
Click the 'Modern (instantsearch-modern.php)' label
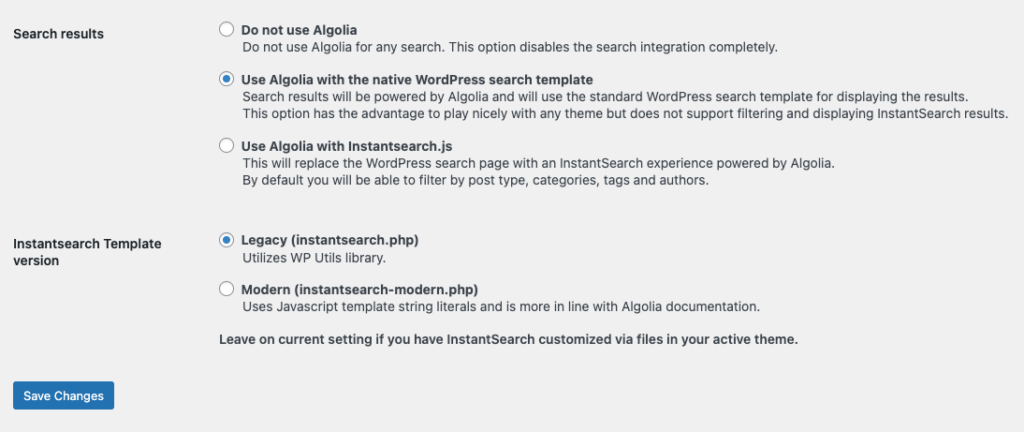(359, 289)
